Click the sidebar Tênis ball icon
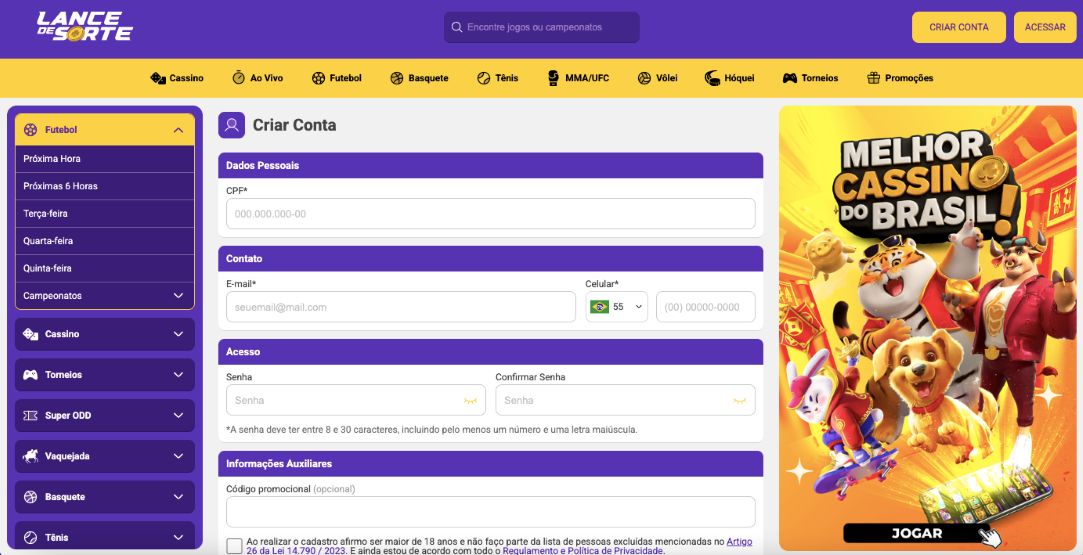Image resolution: width=1083 pixels, height=555 pixels. point(30,538)
